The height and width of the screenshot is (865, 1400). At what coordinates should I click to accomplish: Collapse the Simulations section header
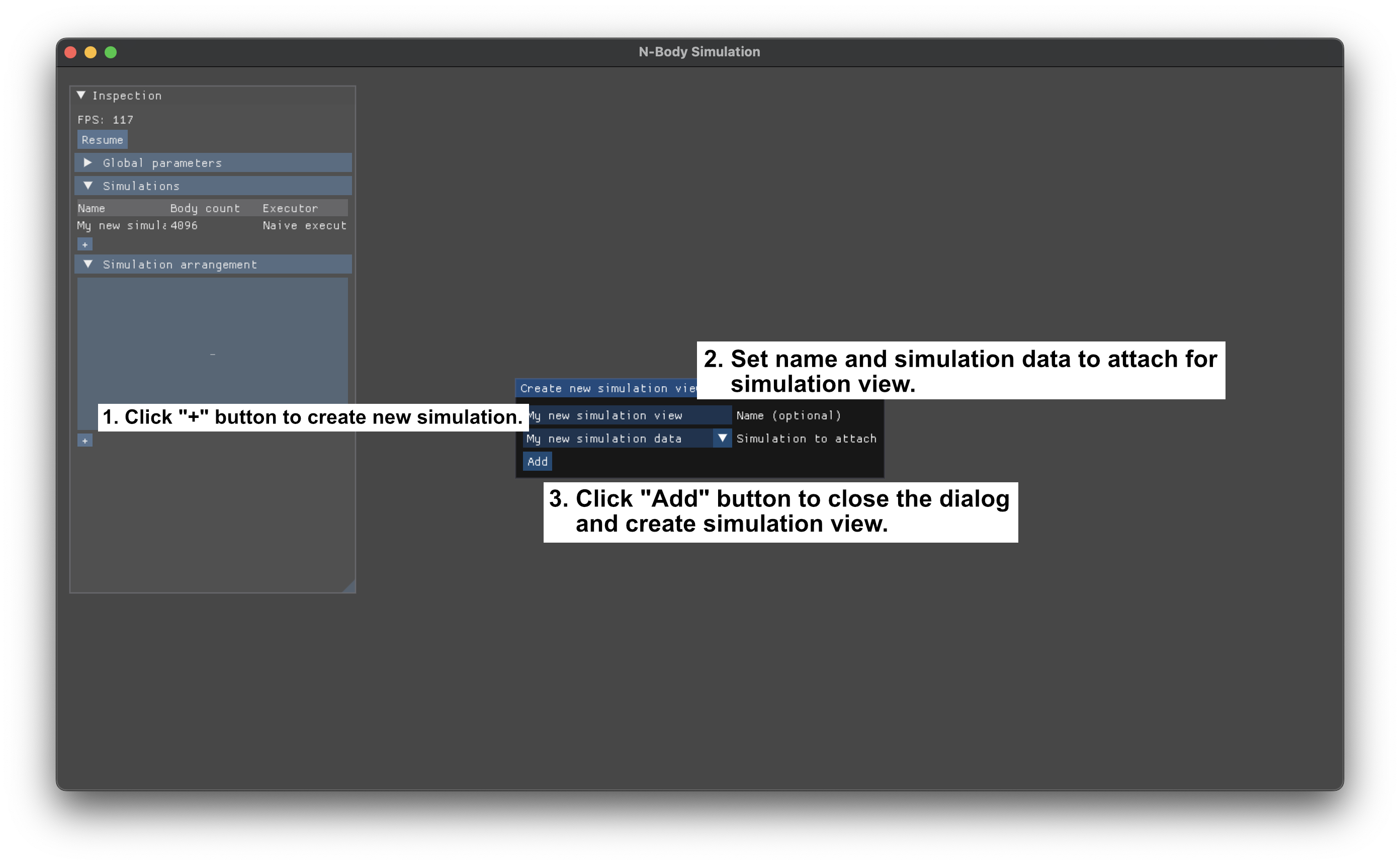pos(87,186)
